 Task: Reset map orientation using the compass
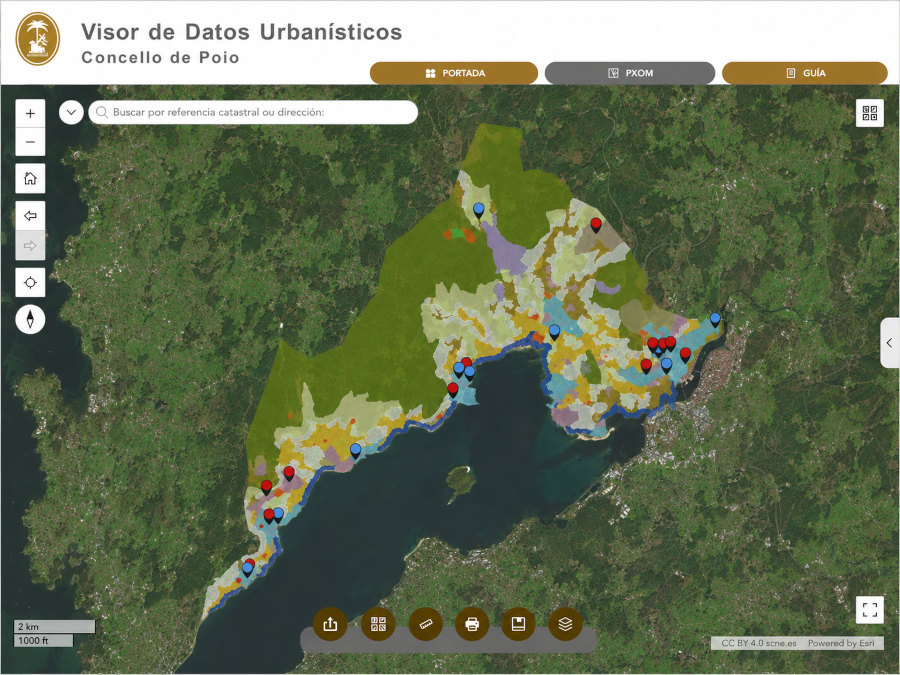pyautogui.click(x=30, y=319)
